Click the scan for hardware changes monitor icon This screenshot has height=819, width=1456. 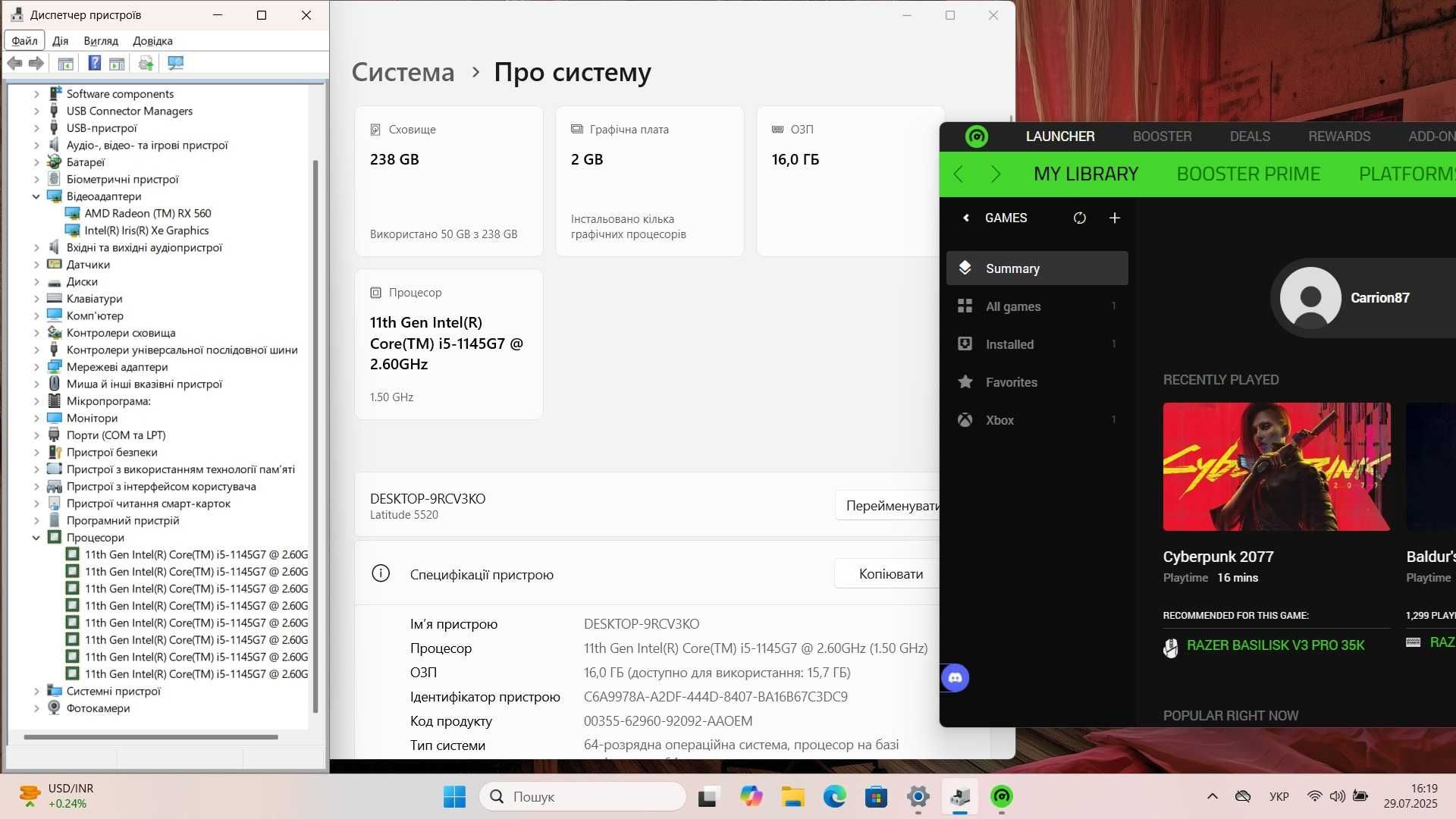click(175, 63)
